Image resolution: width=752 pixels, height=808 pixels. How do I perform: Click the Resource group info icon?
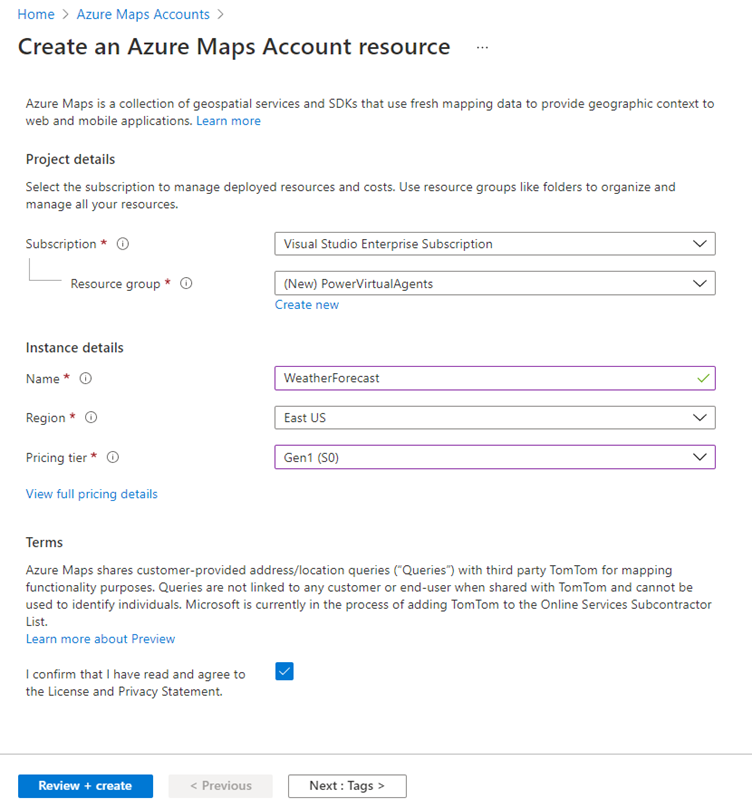pos(186,283)
